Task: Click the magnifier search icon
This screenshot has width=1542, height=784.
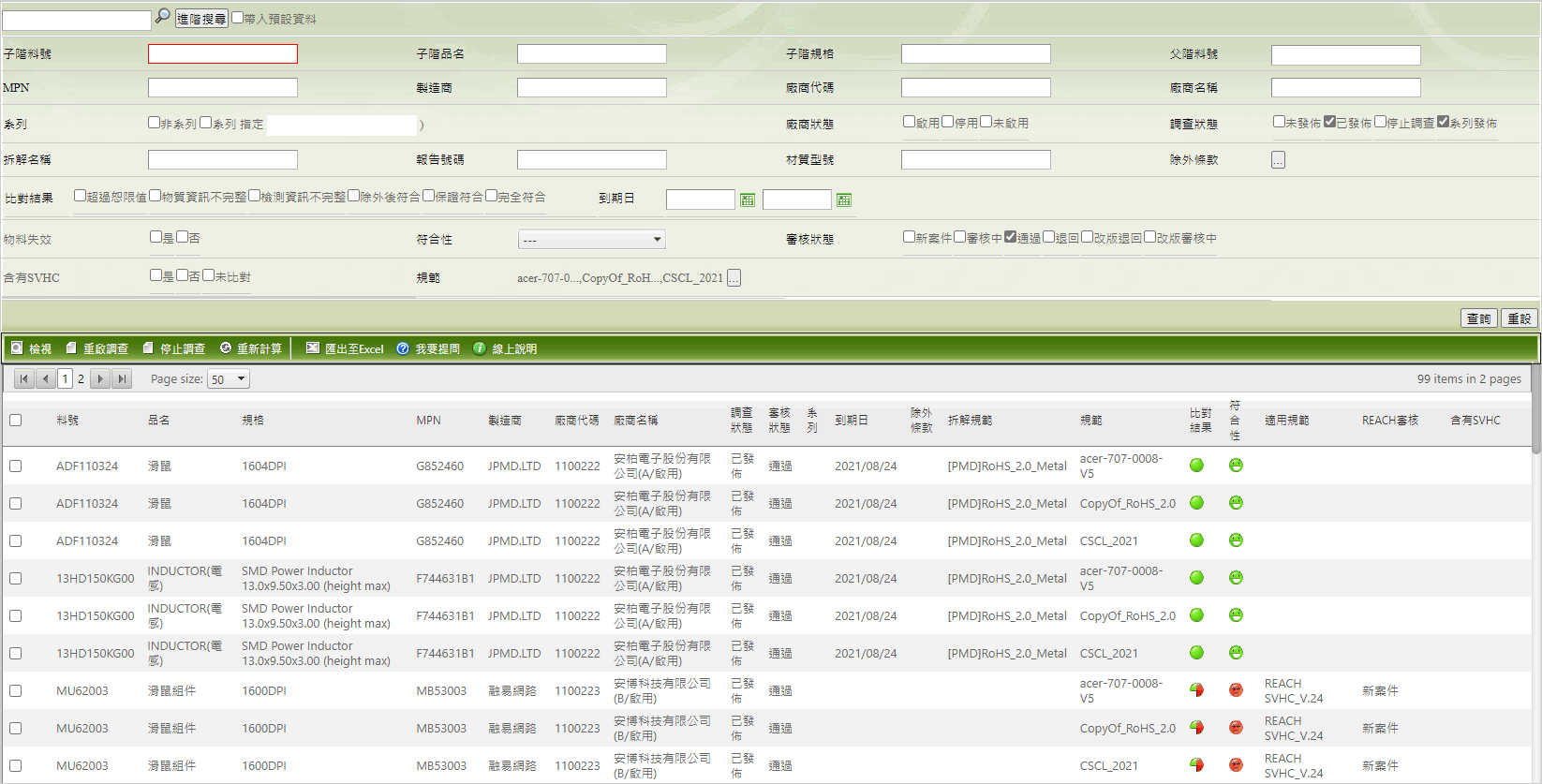Action: tap(162, 16)
